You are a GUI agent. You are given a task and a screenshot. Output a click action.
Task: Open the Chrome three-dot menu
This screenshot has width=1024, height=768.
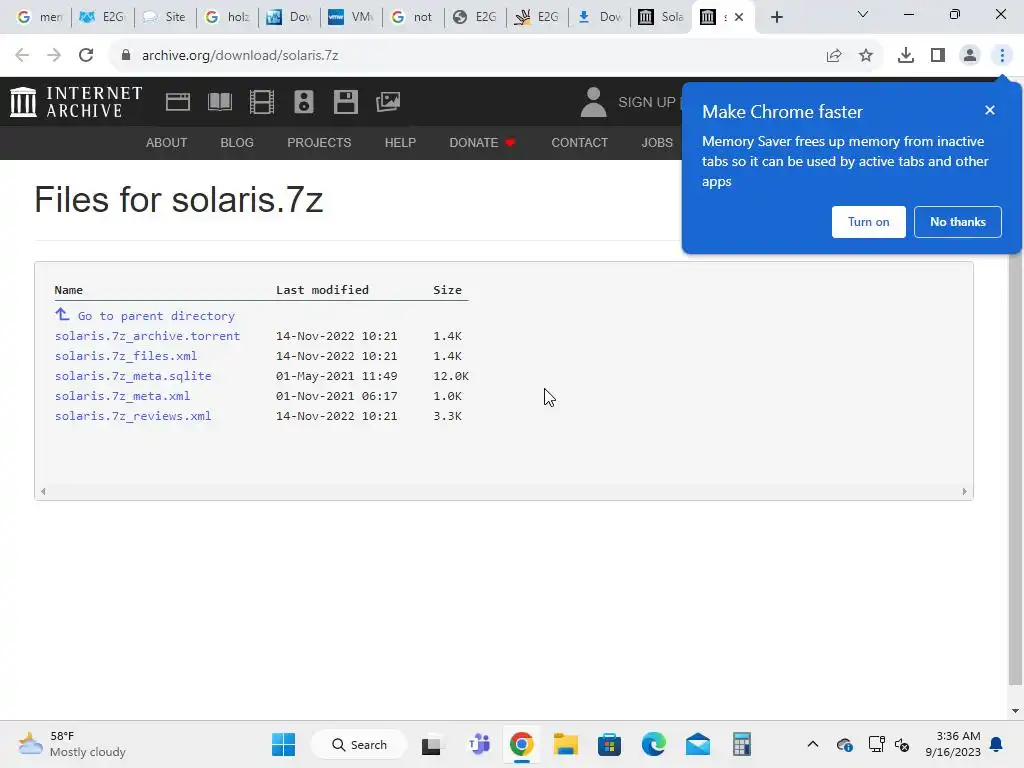click(1002, 56)
